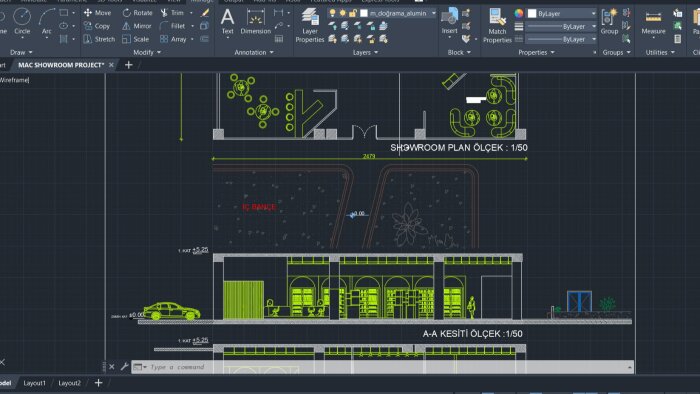Choose the Array tool

[x=173, y=39]
